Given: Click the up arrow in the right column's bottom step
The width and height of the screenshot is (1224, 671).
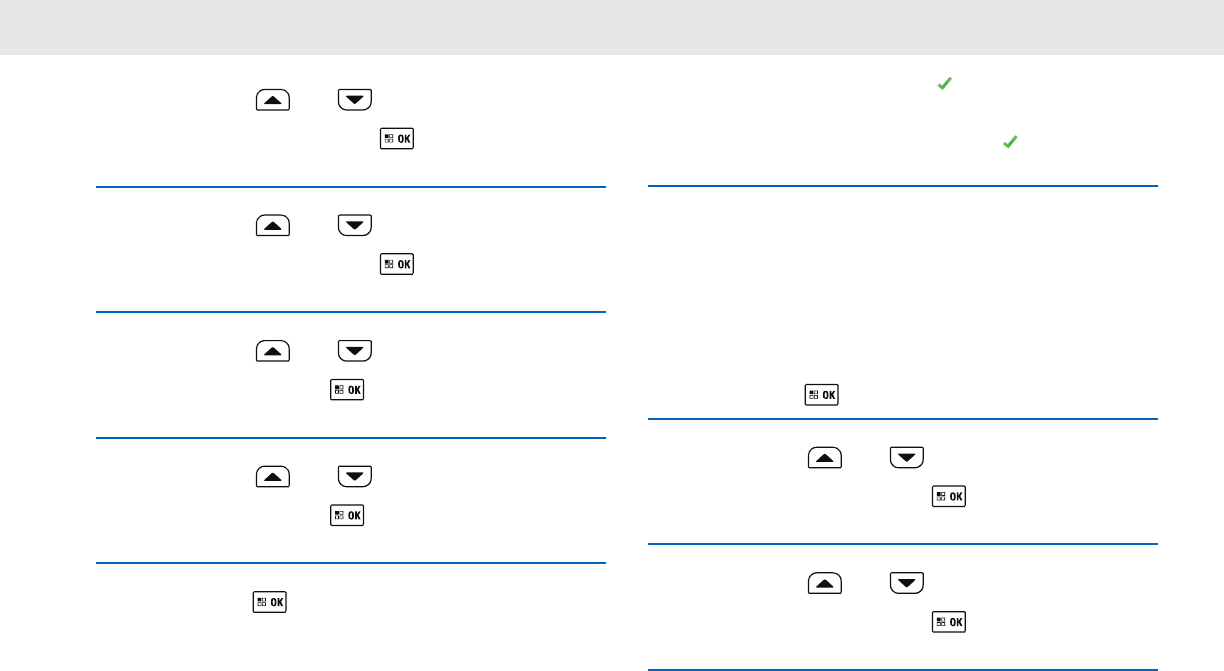Looking at the screenshot, I should [825, 584].
